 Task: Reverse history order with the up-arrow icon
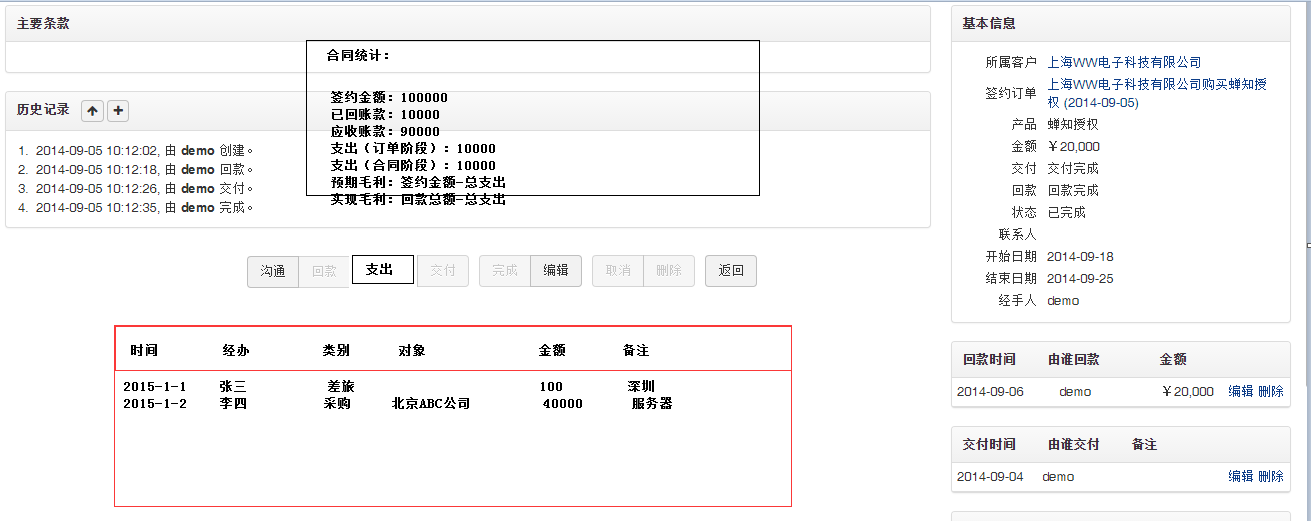pos(92,111)
